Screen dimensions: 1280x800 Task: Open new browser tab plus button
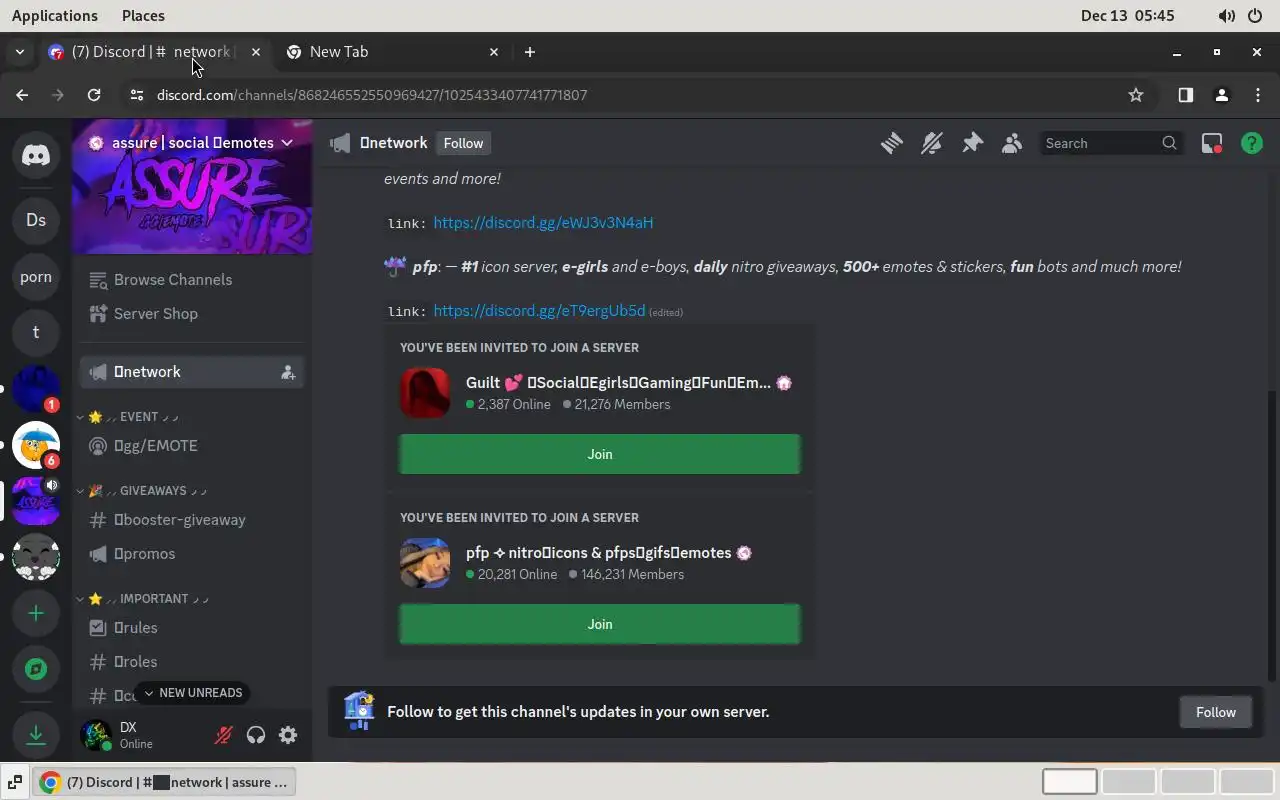pos(529,52)
